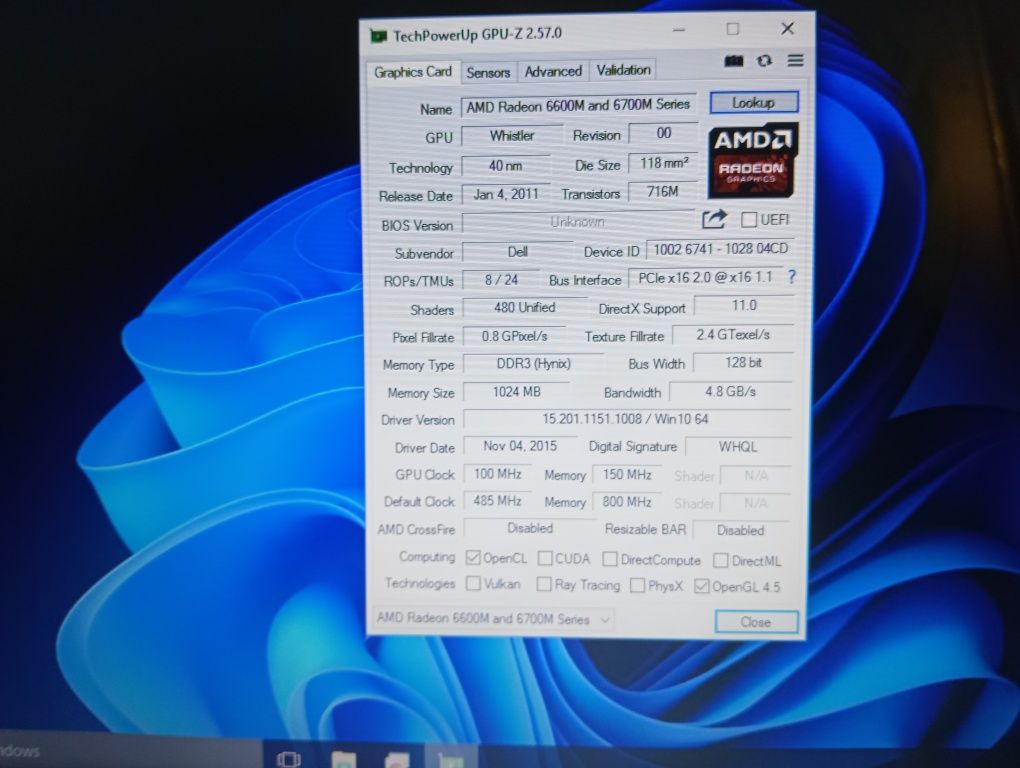Click the Release Date value Jan 4, 2011
The width and height of the screenshot is (1020, 768).
tap(505, 194)
